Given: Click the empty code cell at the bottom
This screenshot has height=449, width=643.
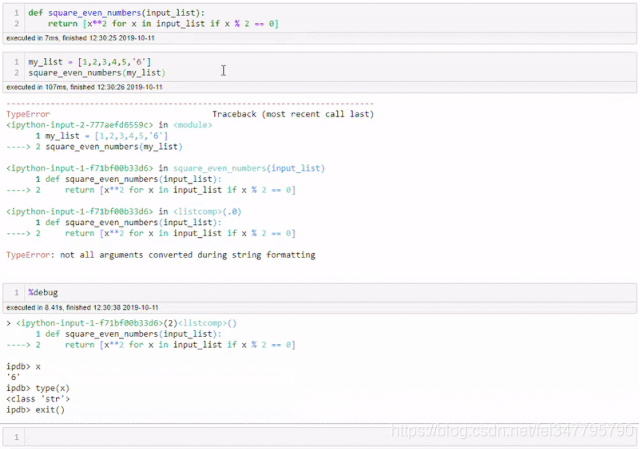Looking at the screenshot, I should click(320, 437).
